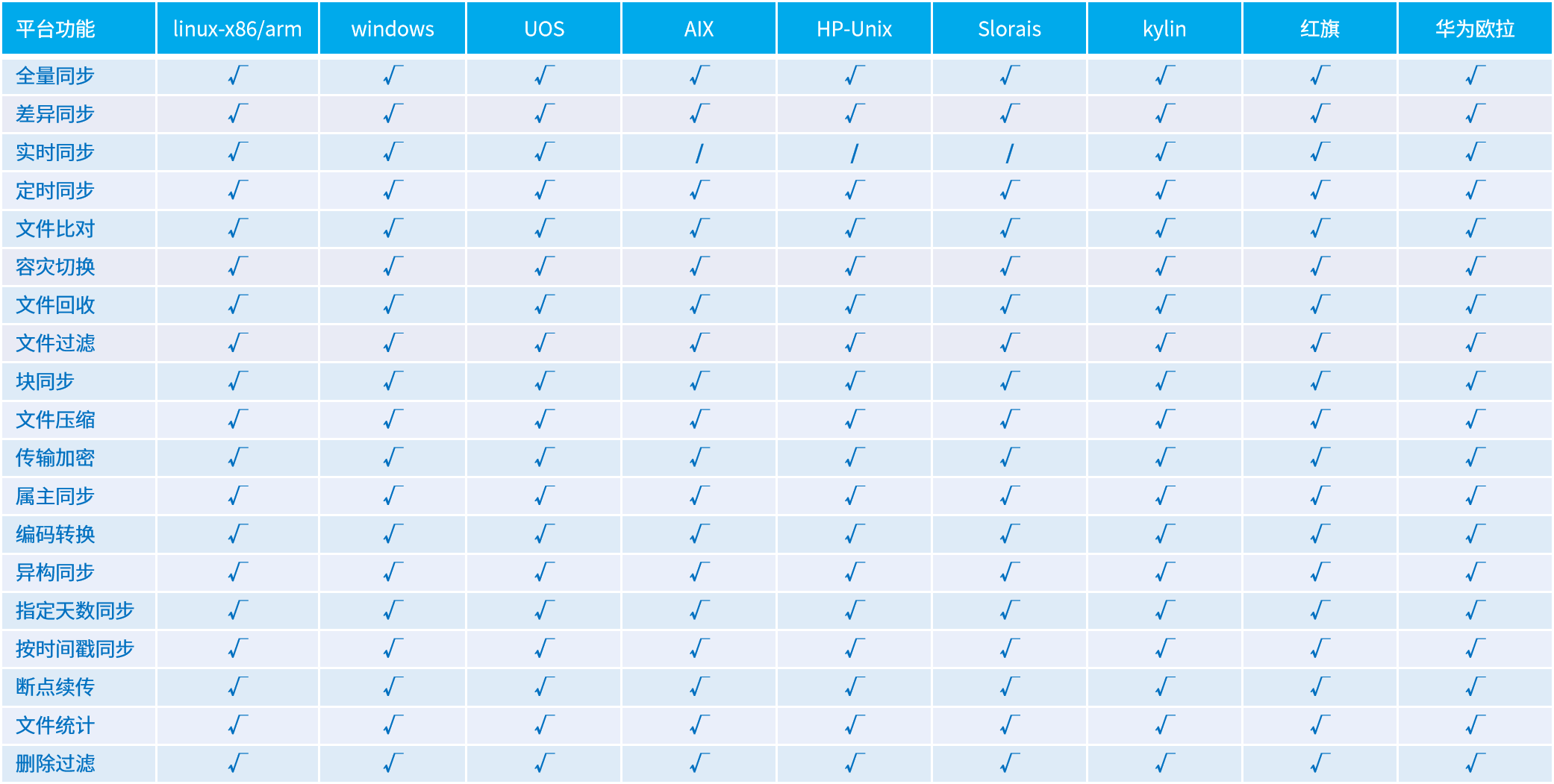Click the 断点续传 checkmark under 华为欧拉
This screenshot has height=784, width=1554.
(1475, 686)
